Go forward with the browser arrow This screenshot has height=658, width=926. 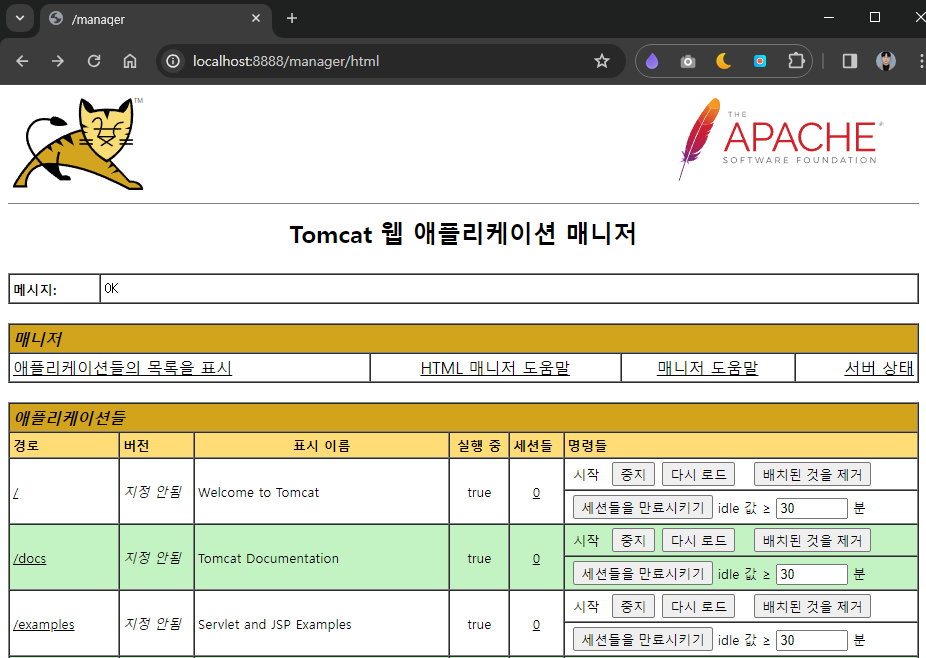point(58,61)
